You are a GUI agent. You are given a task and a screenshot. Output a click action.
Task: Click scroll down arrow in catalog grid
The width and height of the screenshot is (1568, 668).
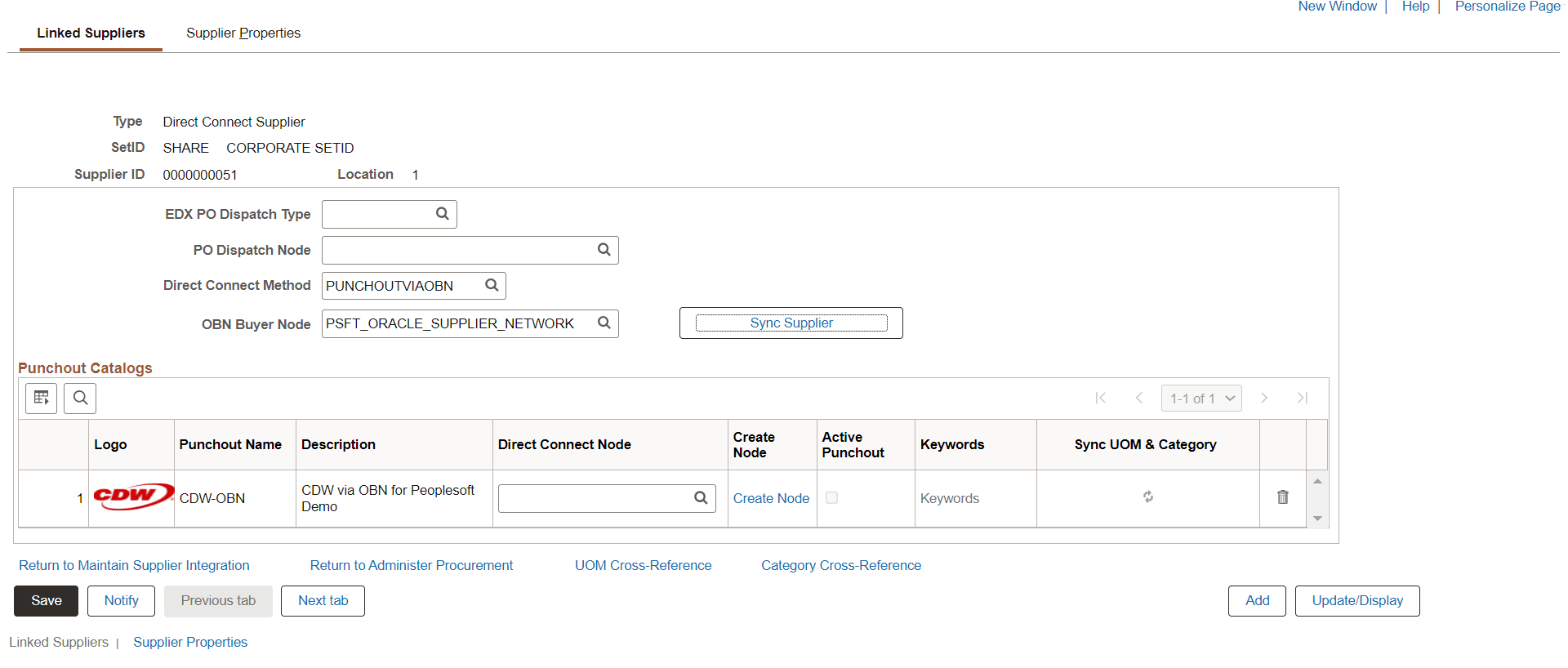pyautogui.click(x=1317, y=519)
